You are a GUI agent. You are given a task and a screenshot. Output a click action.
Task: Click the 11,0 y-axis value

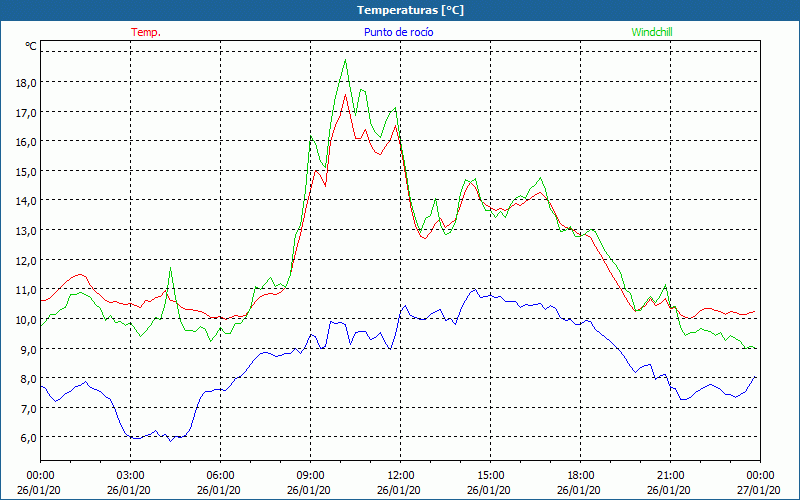26,290
